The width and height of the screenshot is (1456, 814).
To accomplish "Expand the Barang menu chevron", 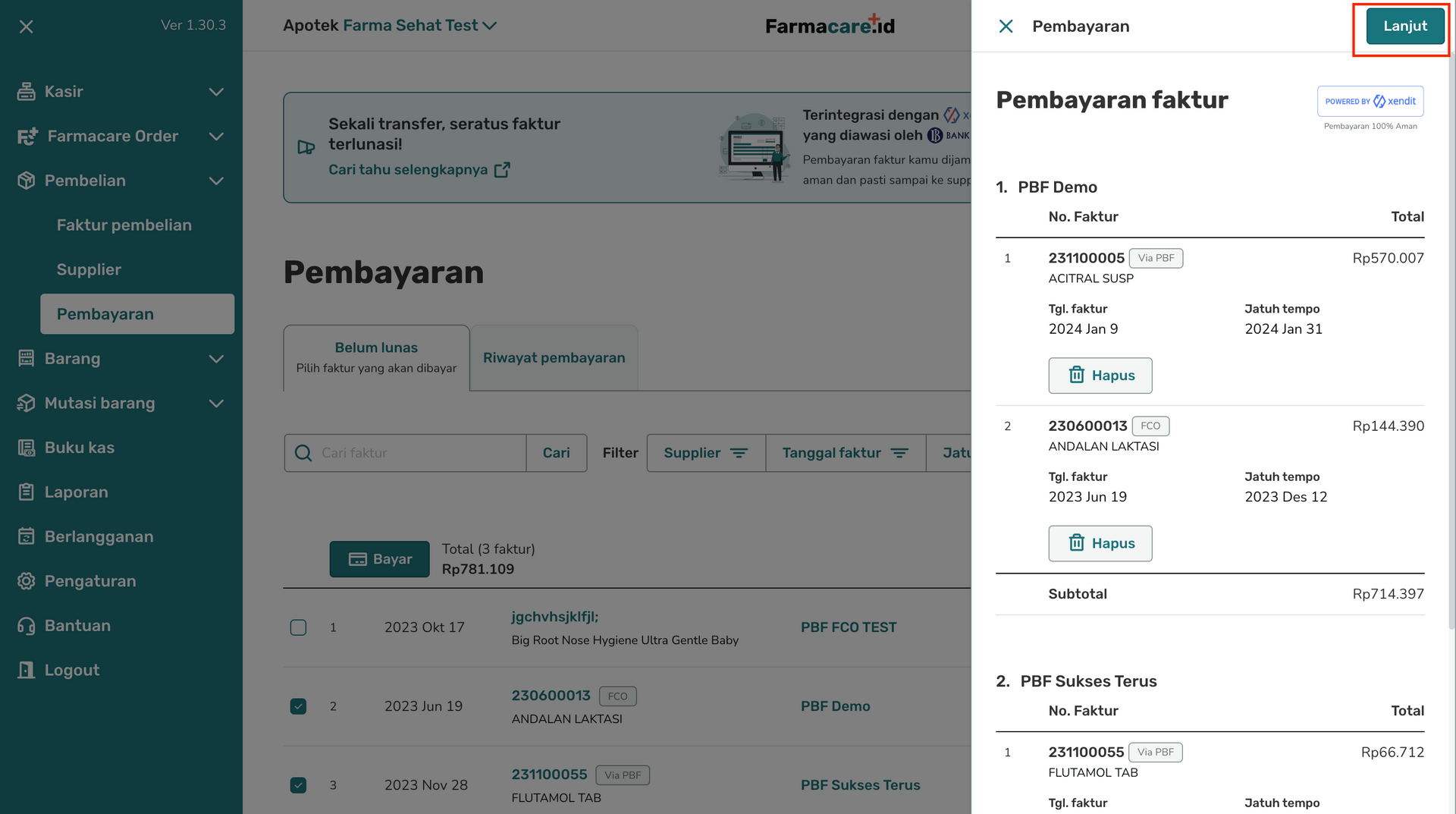I will (x=216, y=359).
